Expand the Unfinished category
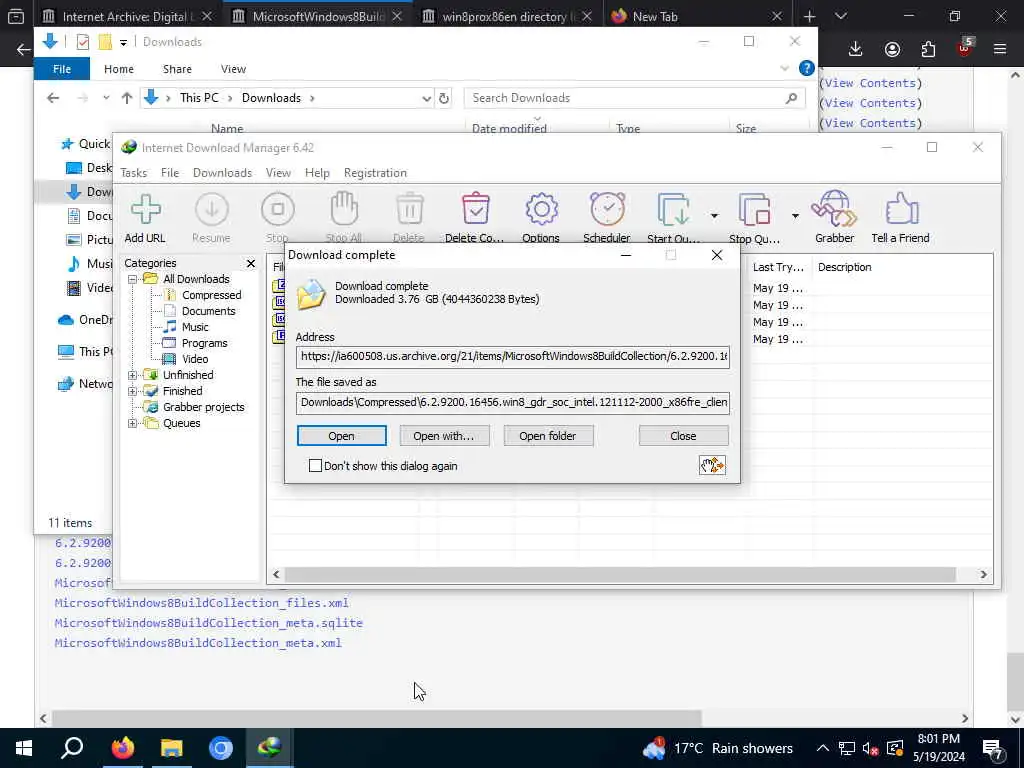1024x768 pixels. tap(133, 375)
